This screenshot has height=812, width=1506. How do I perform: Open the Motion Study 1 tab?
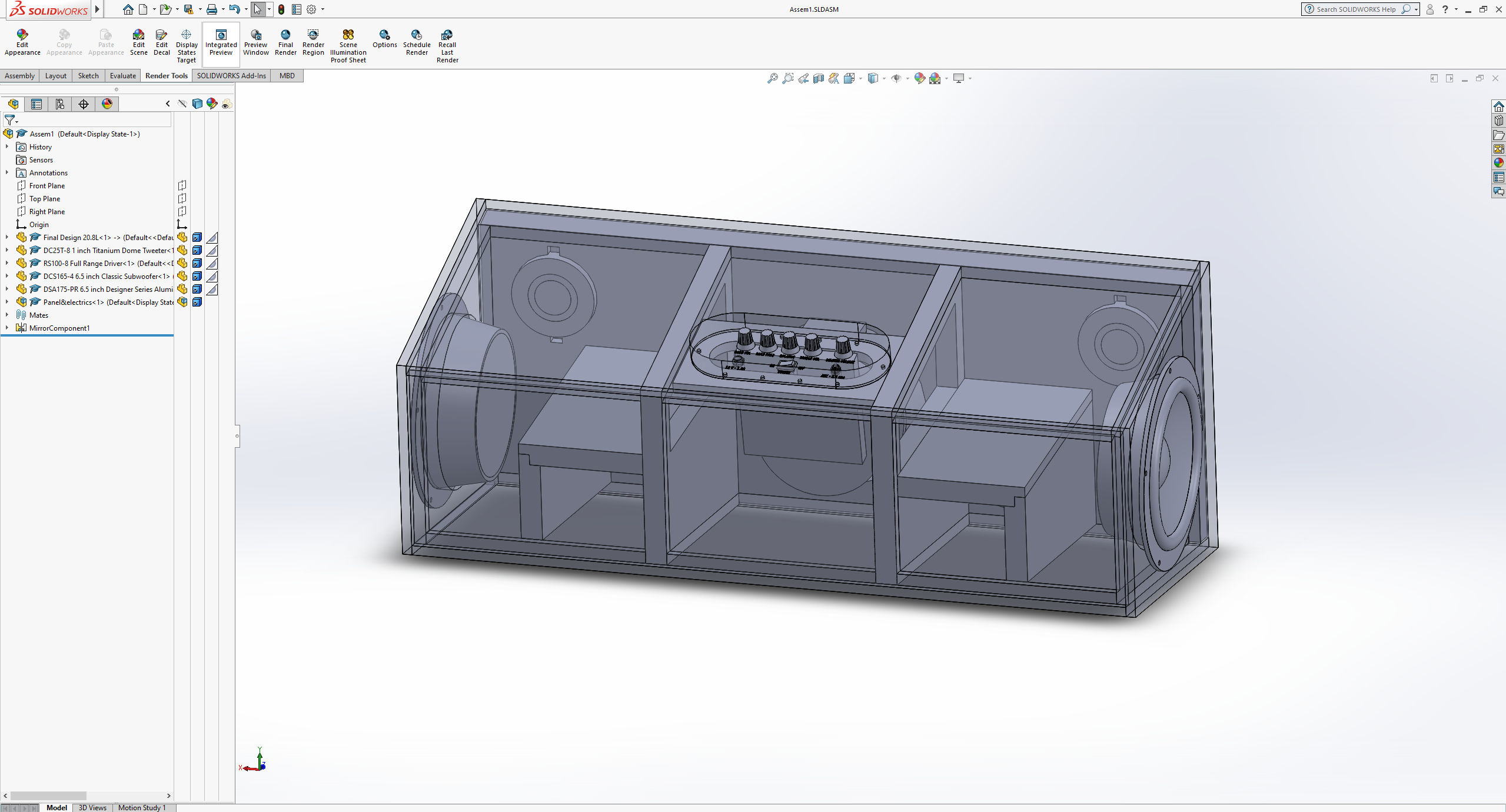(x=142, y=807)
